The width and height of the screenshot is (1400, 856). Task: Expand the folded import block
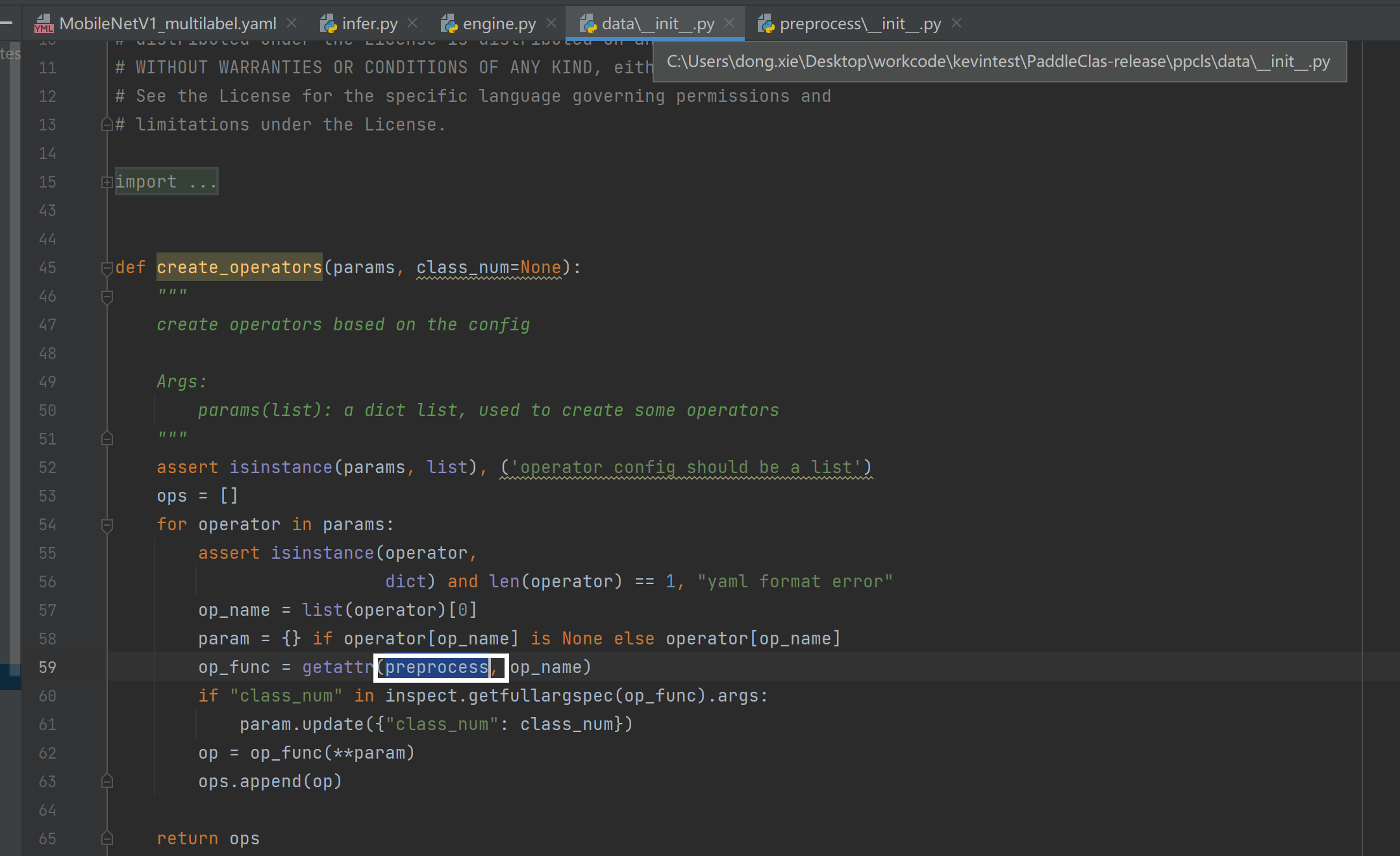(x=107, y=182)
